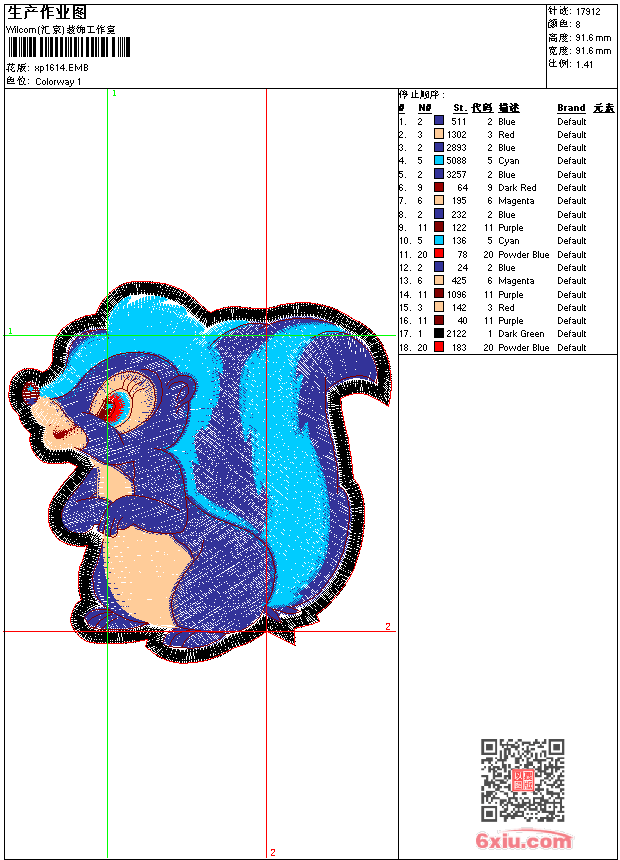Click 'Default' brand in the Dark Green row
This screenshot has width=620, height=860.
[571, 333]
